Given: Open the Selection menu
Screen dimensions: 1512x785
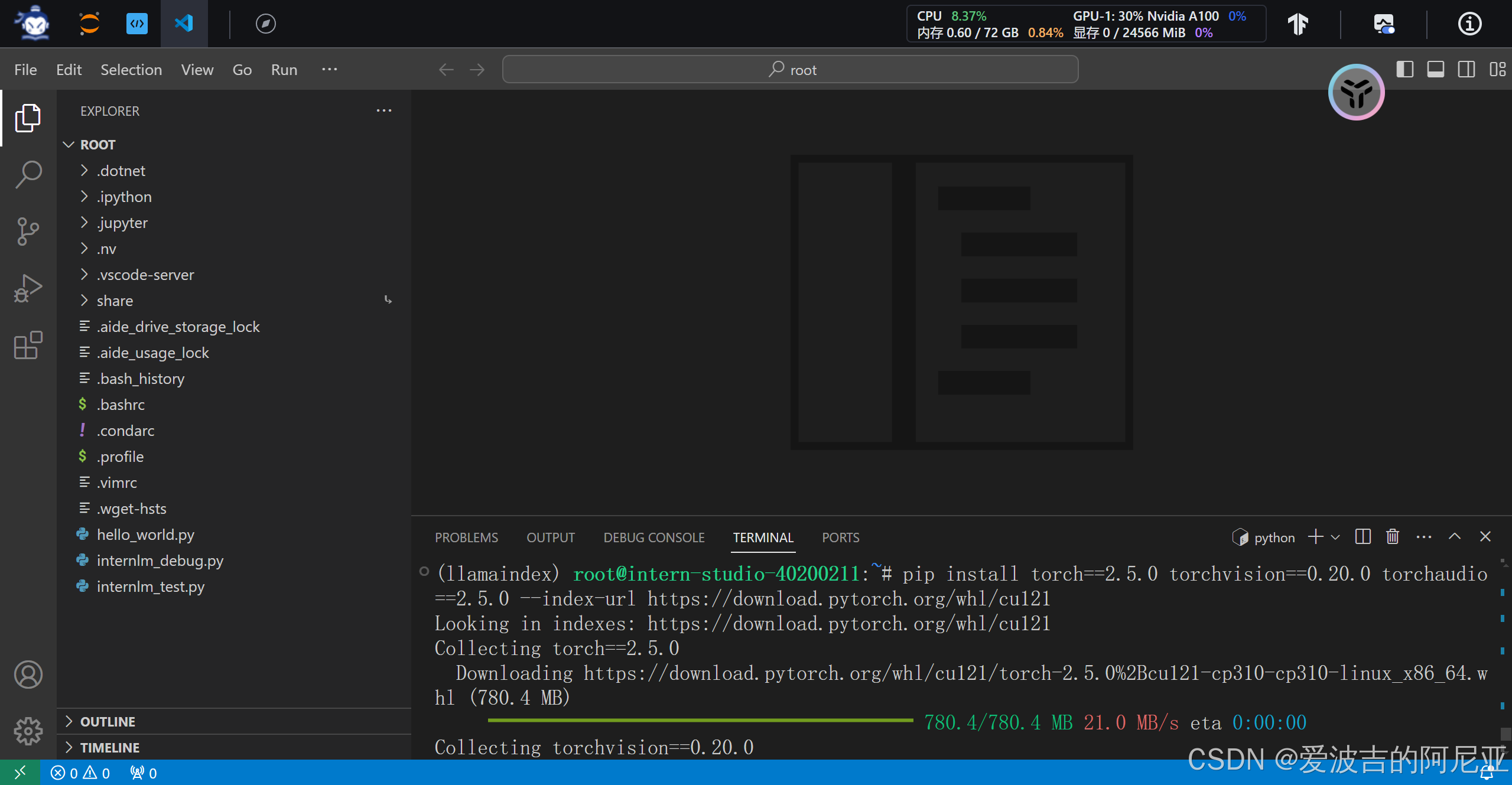Looking at the screenshot, I should [131, 70].
